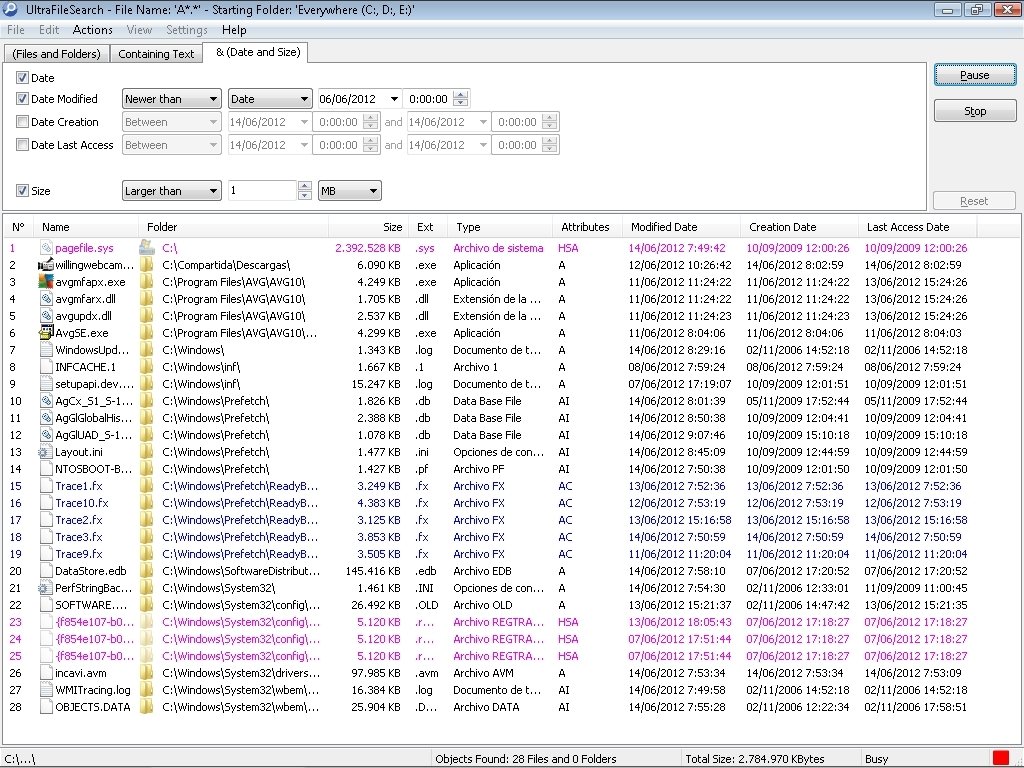Screen dimensions: 1024x768
Task: Switch to the Containing Text tab
Action: [x=156, y=54]
